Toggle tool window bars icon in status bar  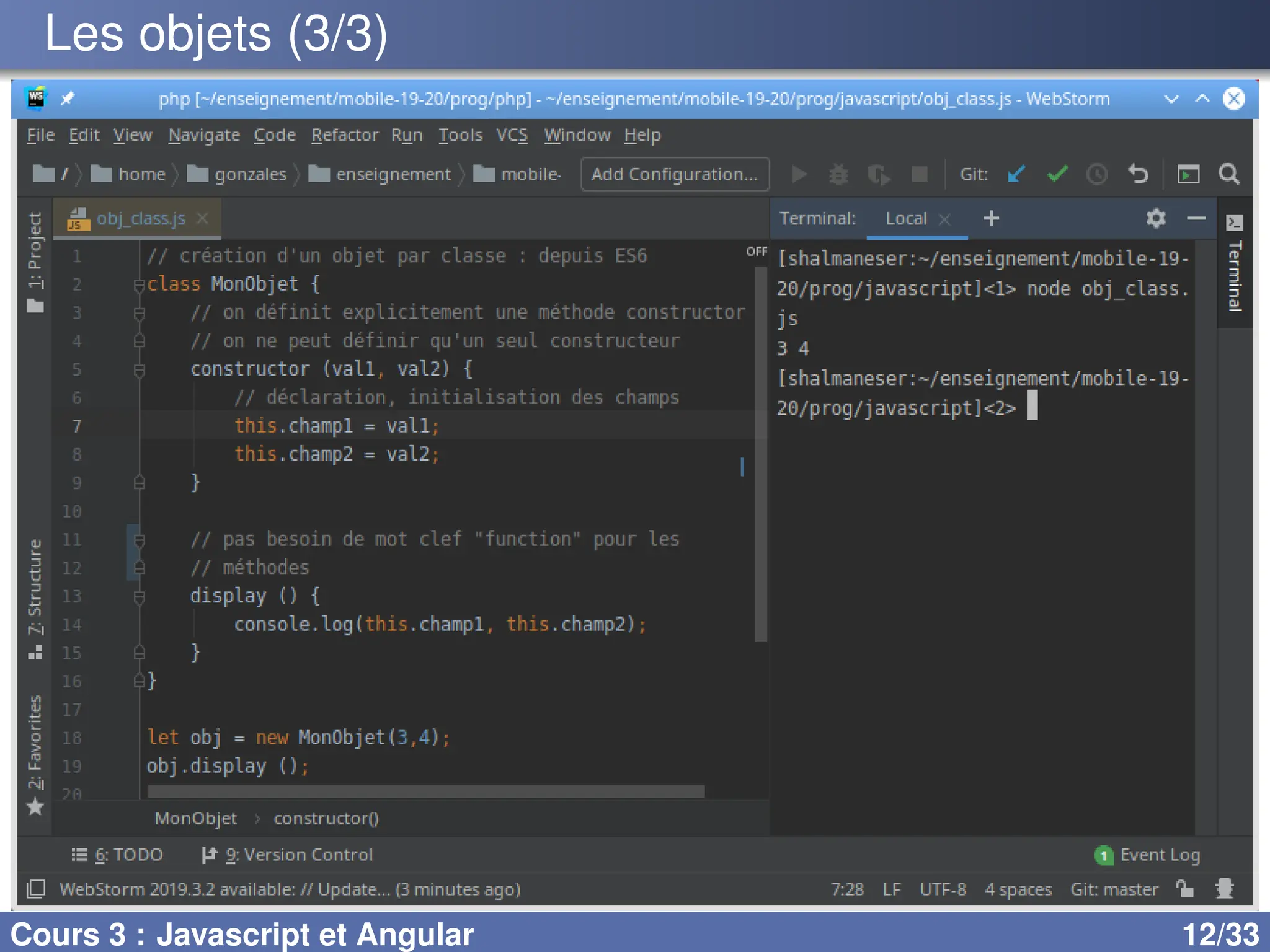point(37,889)
